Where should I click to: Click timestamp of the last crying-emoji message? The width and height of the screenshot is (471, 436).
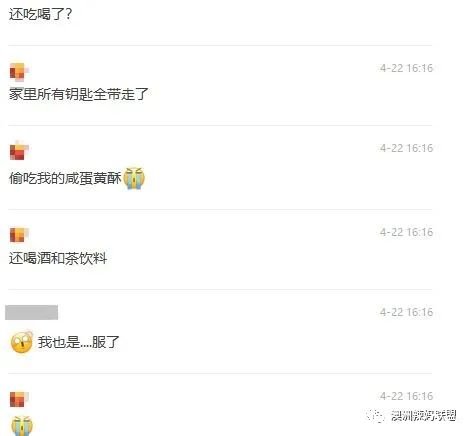(406, 396)
